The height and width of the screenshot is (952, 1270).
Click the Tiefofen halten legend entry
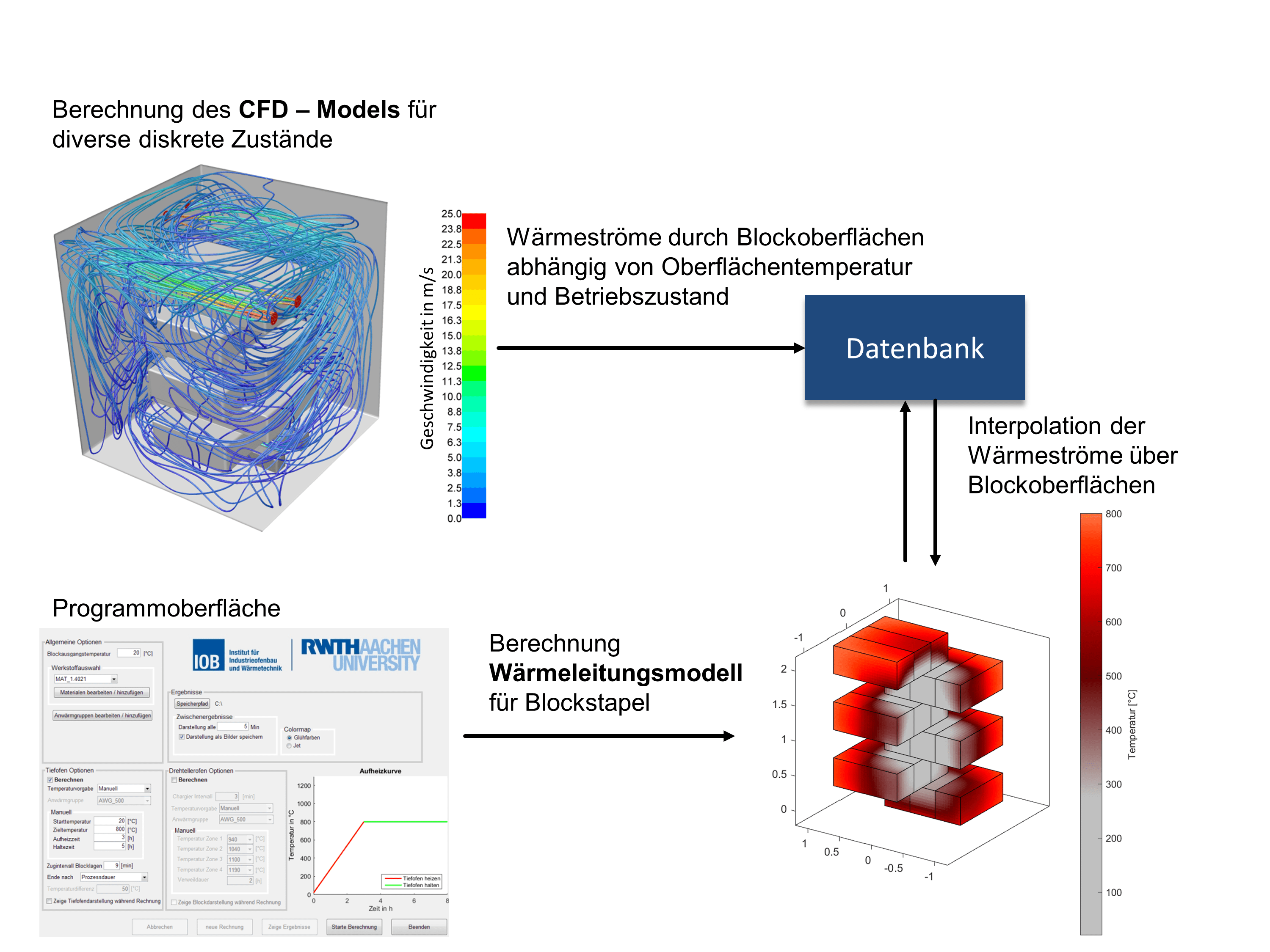click(x=413, y=885)
